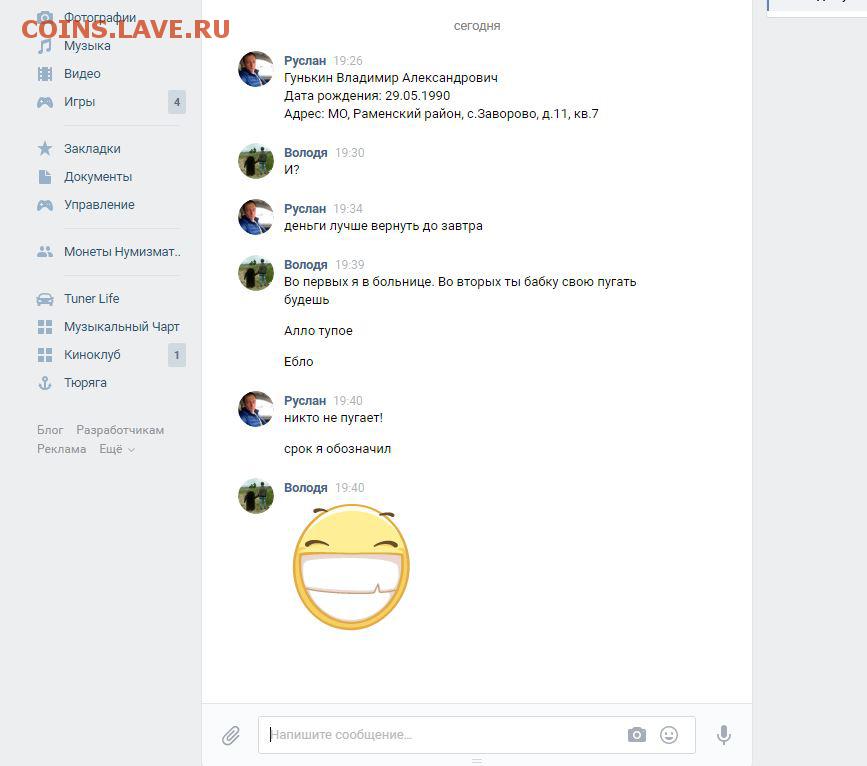Viewport: 867px width, 766px height.
Task: Click the music note icon
Action: coord(45,46)
